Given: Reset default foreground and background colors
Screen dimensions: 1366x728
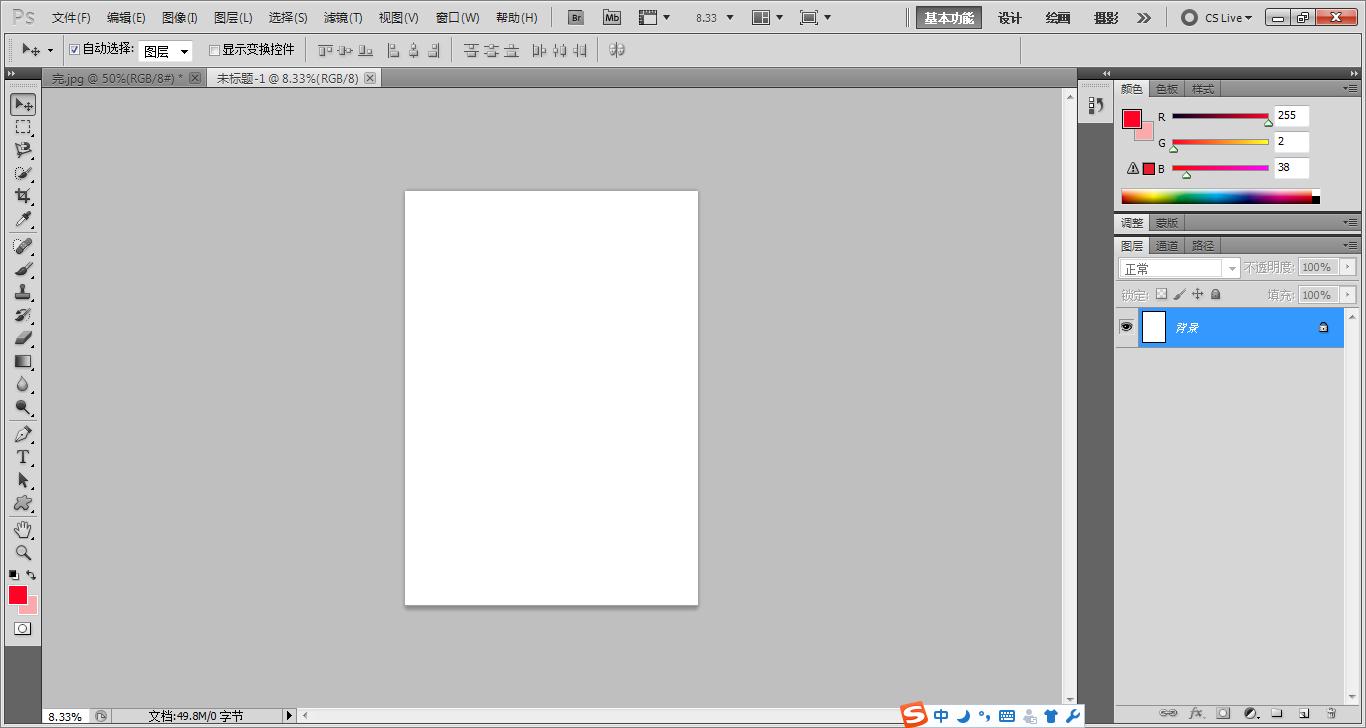Looking at the screenshot, I should (x=14, y=575).
